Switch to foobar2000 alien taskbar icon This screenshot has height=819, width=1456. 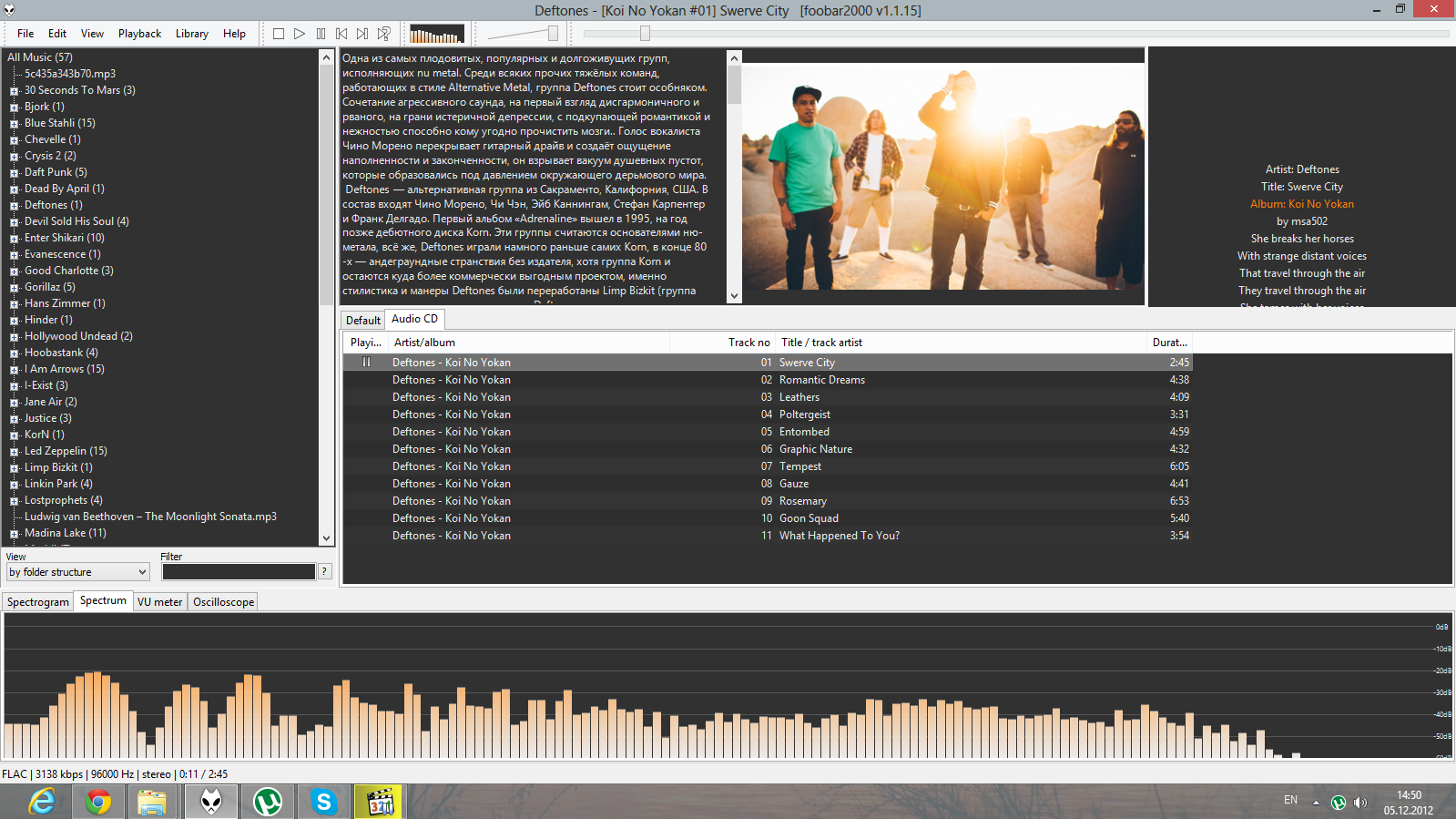click(x=211, y=802)
